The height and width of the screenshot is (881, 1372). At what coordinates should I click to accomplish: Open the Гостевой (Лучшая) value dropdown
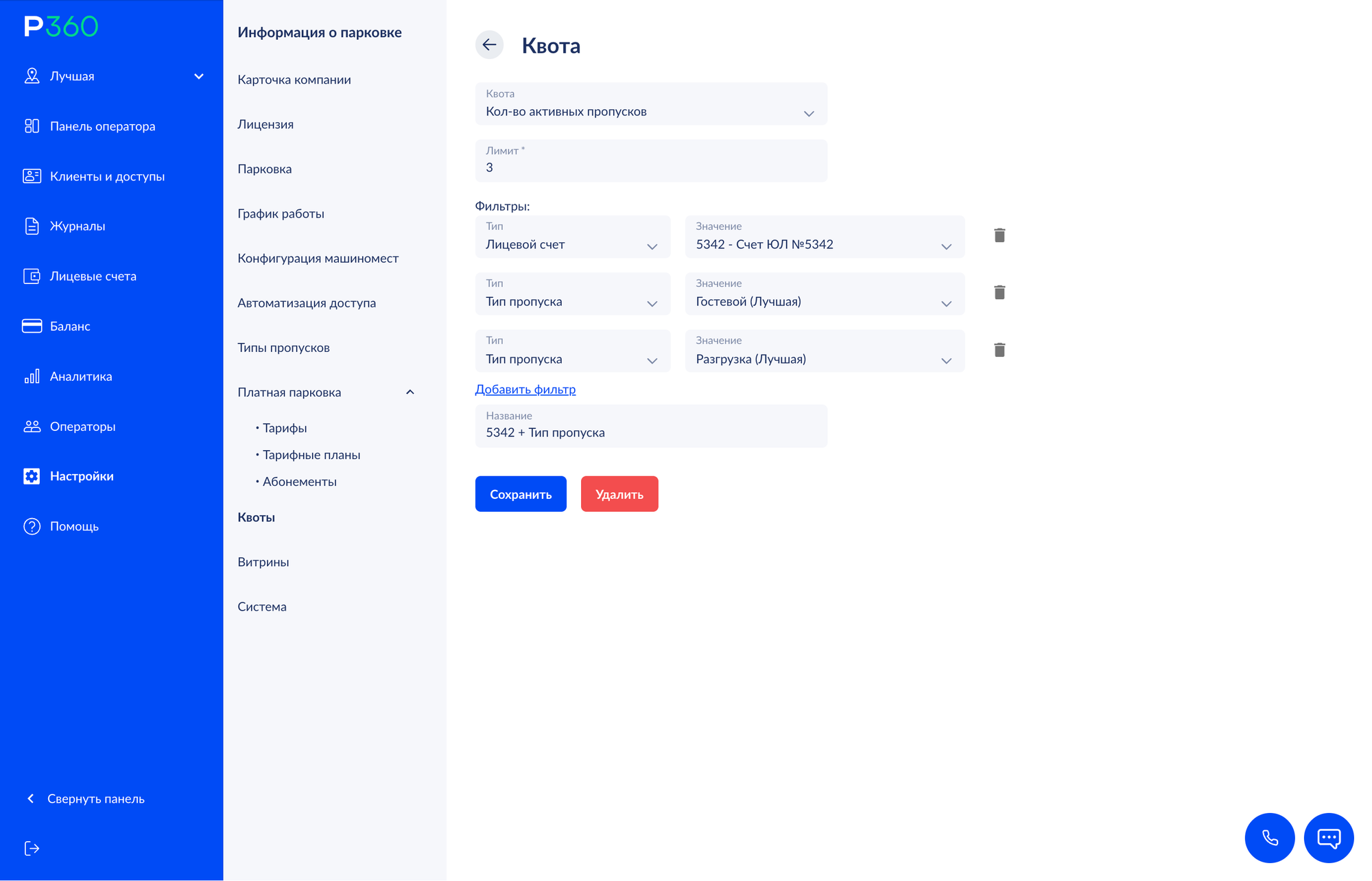pyautogui.click(x=825, y=294)
